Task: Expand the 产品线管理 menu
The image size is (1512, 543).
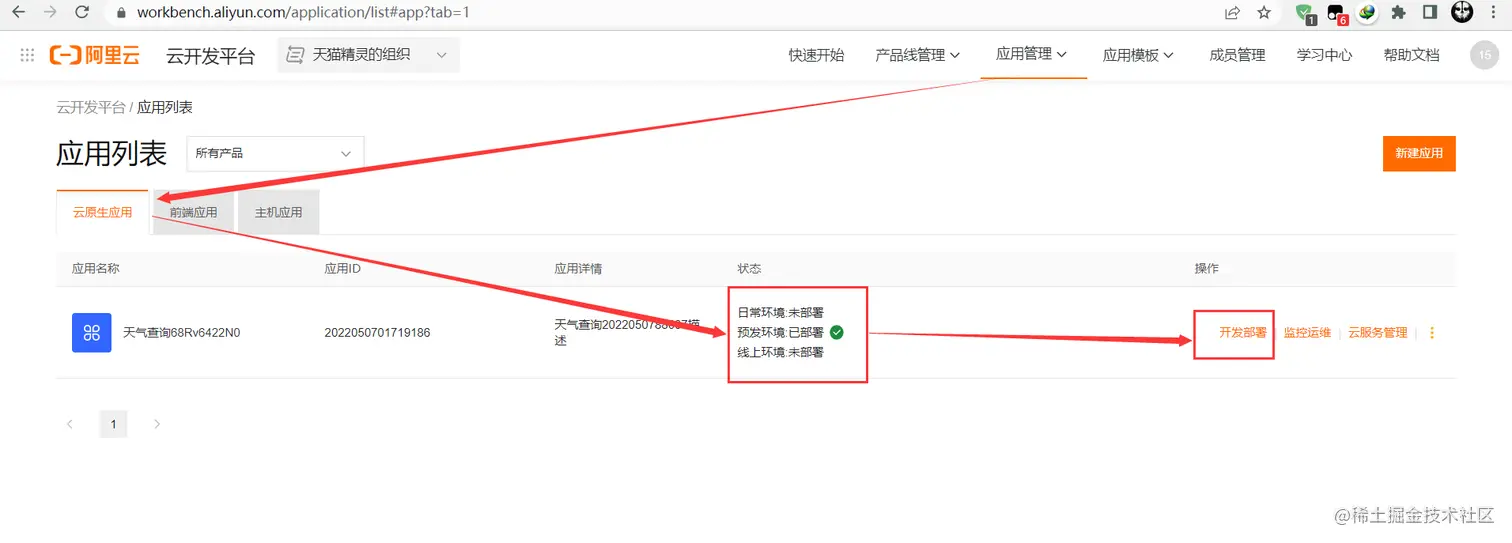Action: 918,55
